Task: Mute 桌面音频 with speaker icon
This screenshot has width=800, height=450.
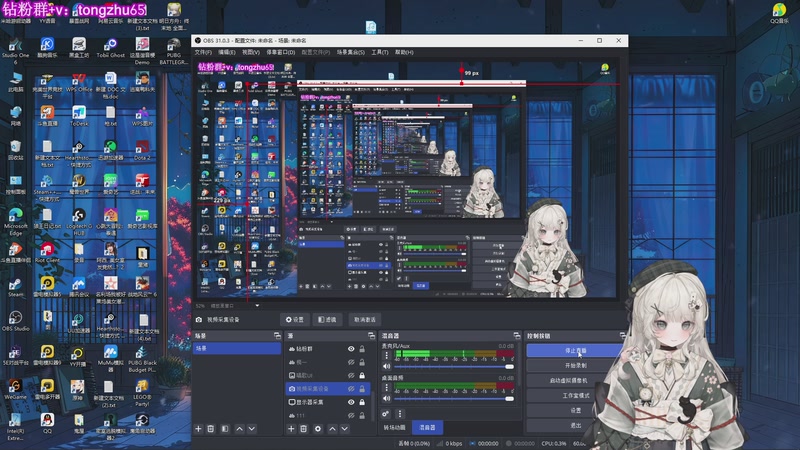Action: (386, 398)
